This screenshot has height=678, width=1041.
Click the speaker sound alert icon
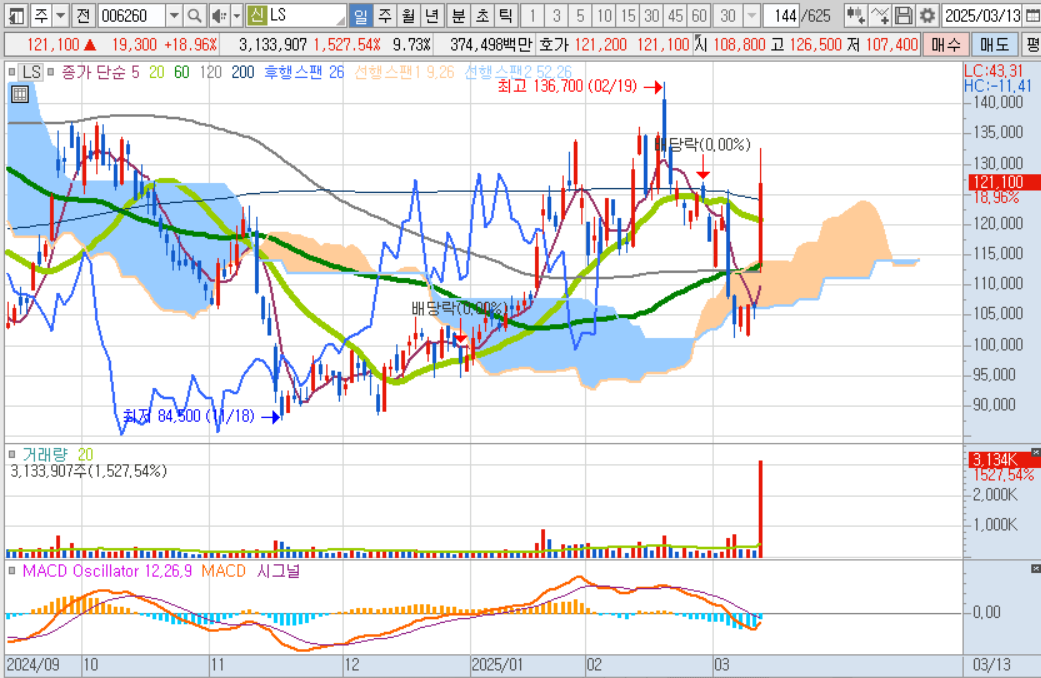click(218, 15)
